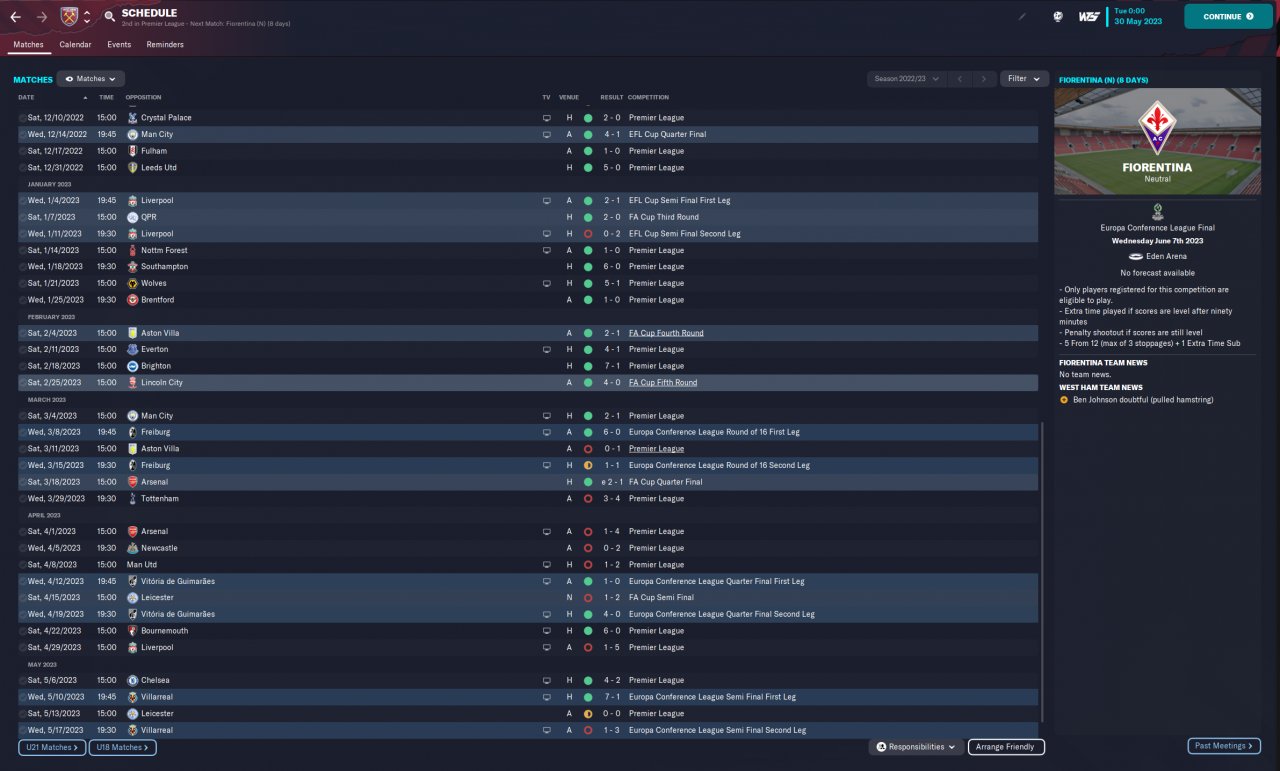1280x771 pixels.
Task: Open U18 Matches
Action: [122, 747]
